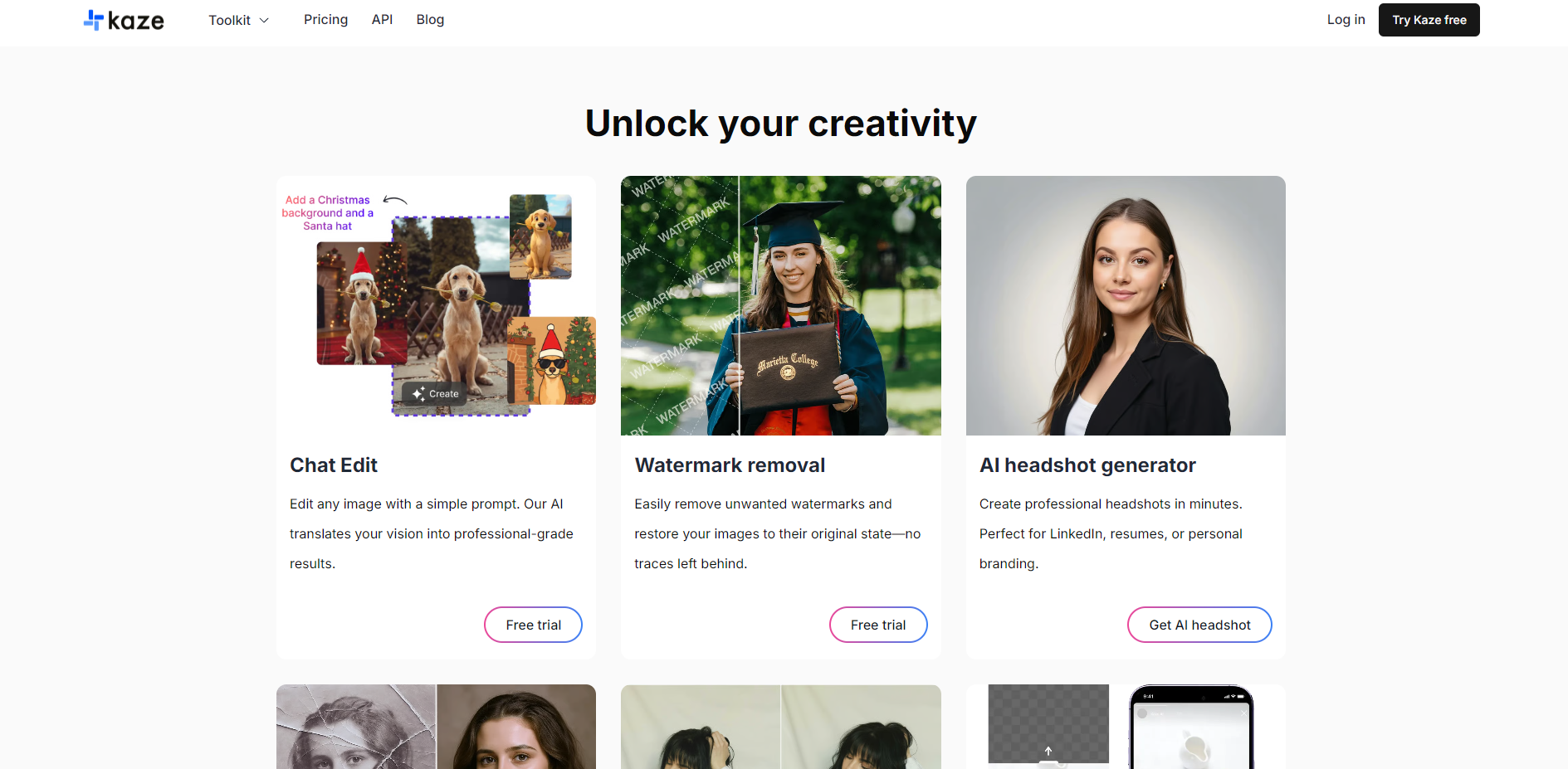Screen dimensions: 1568x769
Task: Go to the API menu item
Action: coord(382,19)
